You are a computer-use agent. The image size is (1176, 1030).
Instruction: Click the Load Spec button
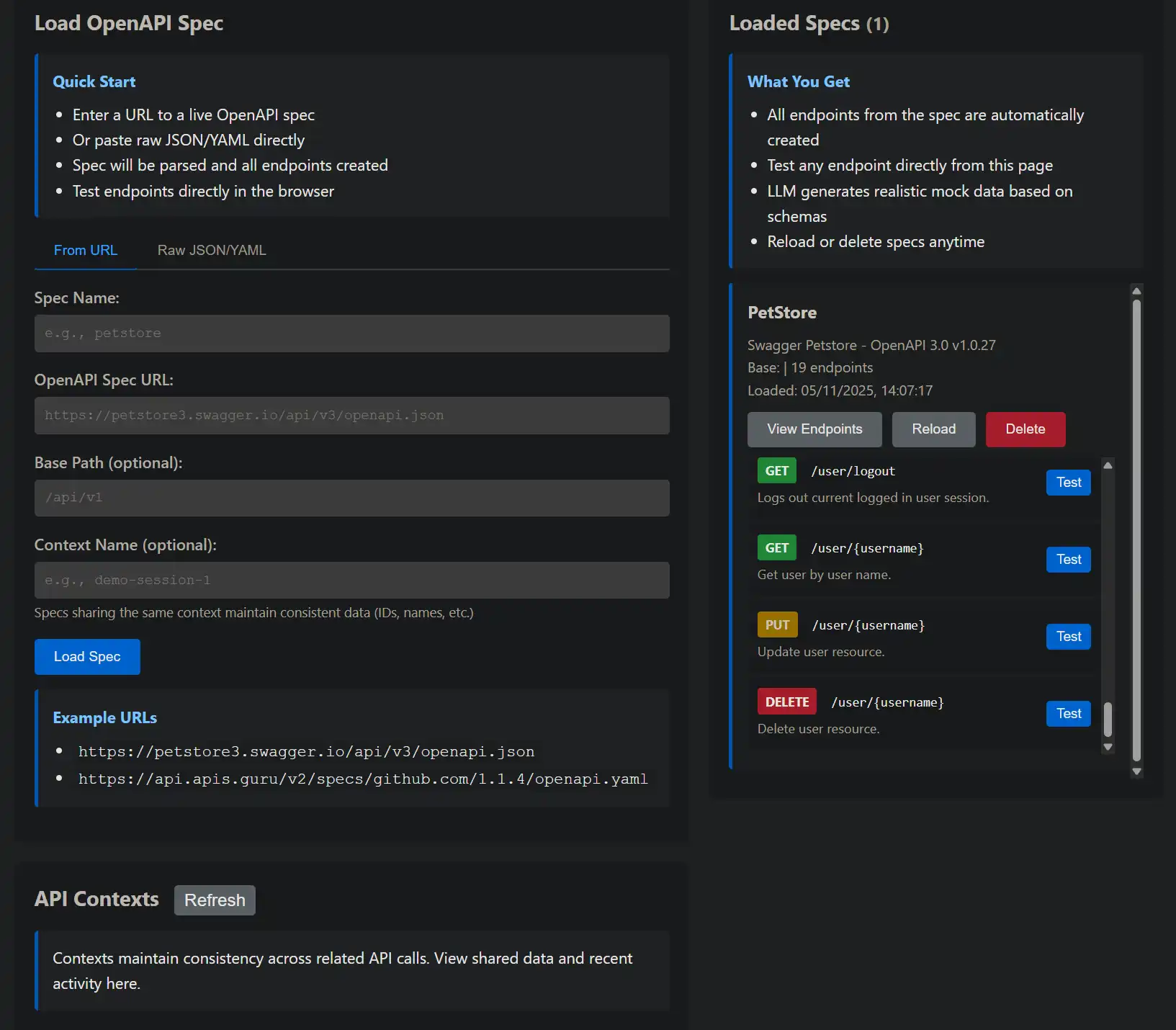point(87,656)
